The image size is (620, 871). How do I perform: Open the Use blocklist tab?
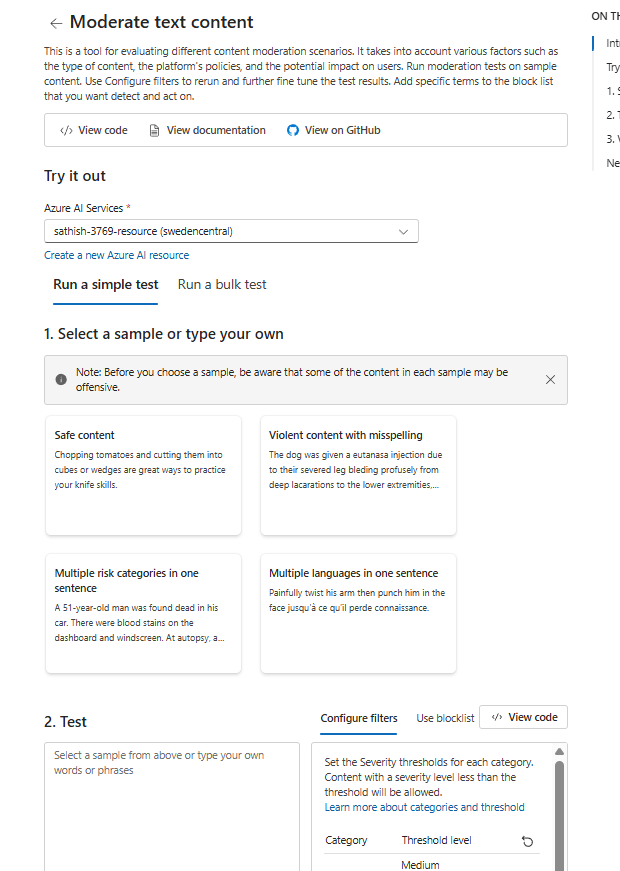pyautogui.click(x=445, y=718)
